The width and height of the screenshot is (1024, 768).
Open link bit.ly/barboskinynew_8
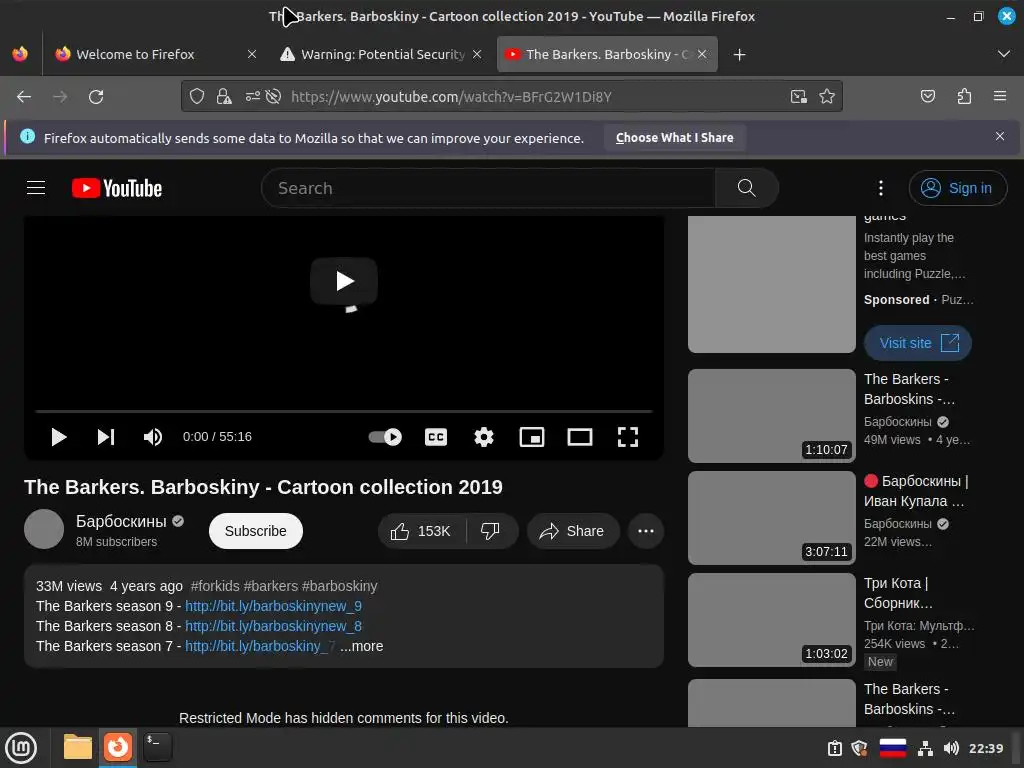point(273,626)
